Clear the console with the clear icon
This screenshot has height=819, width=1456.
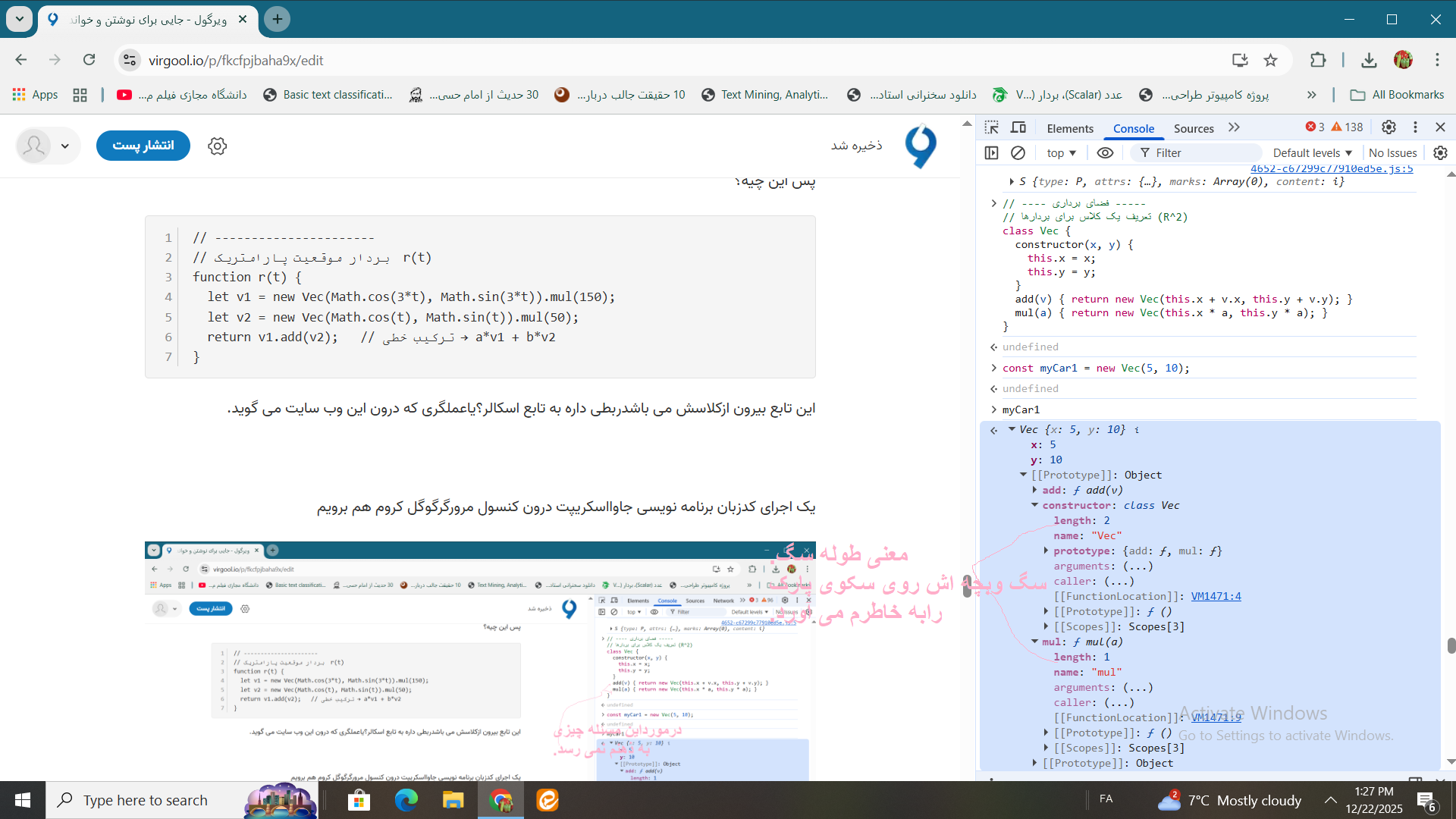(x=1018, y=152)
